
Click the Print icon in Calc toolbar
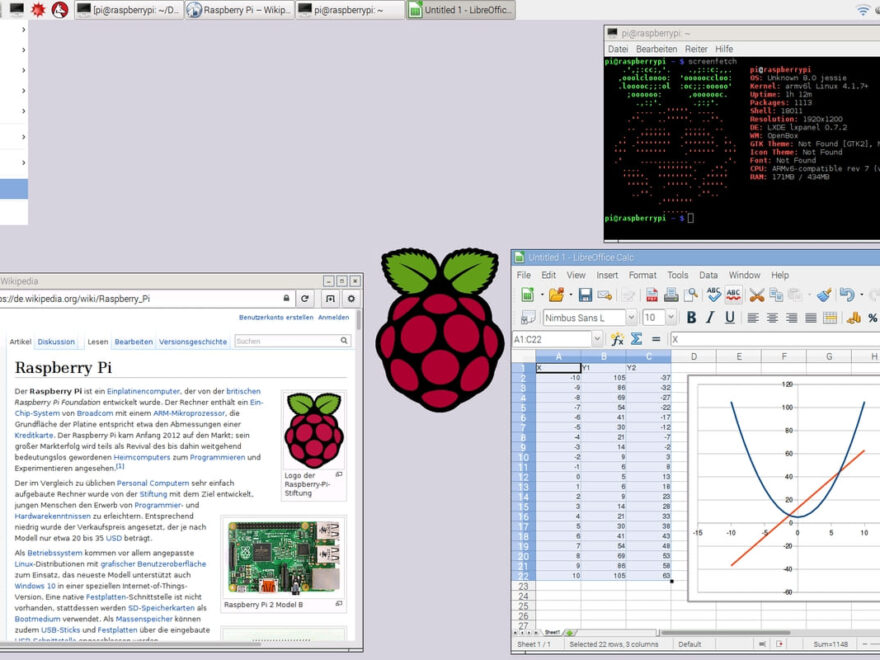[x=671, y=295]
